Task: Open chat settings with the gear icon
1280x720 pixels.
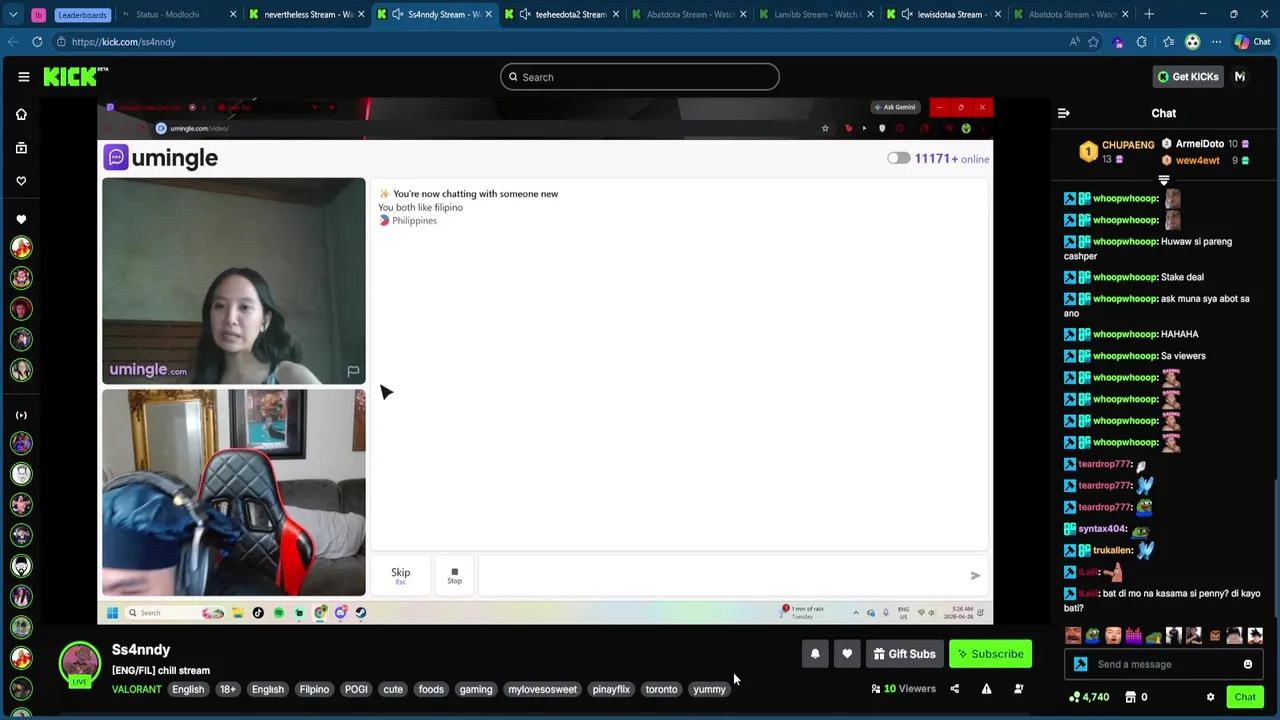Action: (1210, 697)
